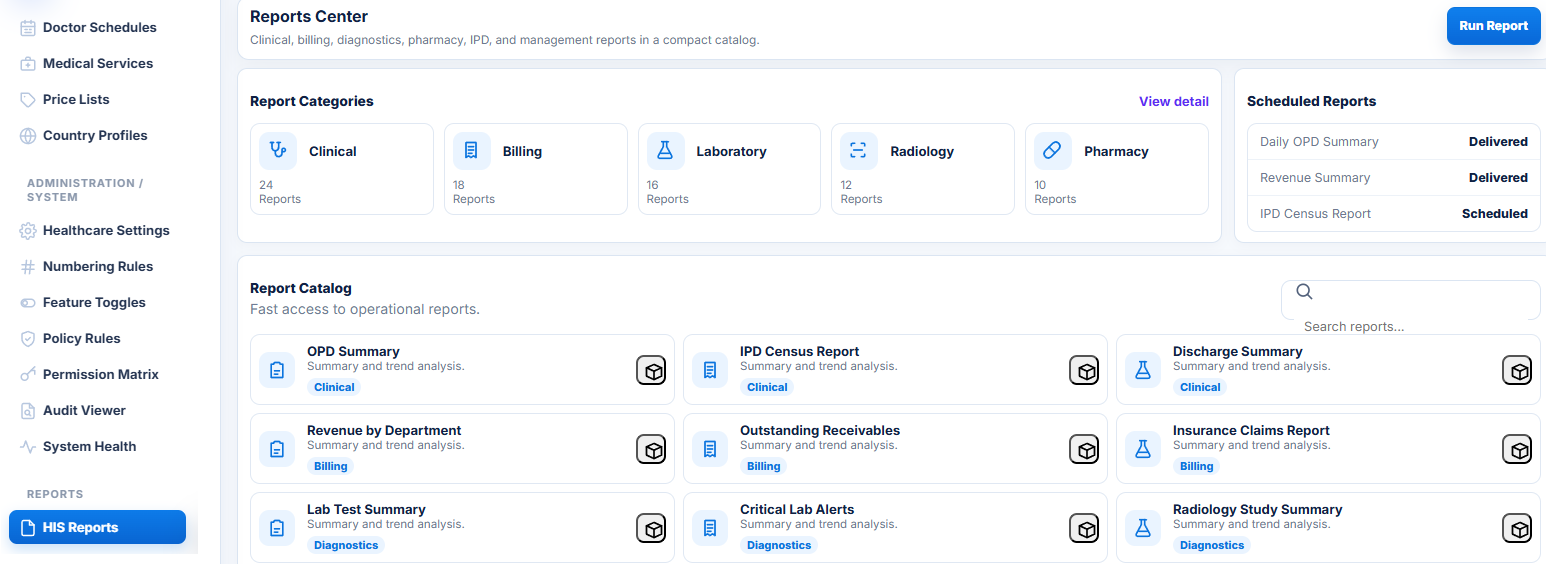Screen dimensions: 1546x564
Task: Click the clipboard icon on OPD Summary card
Action: tap(277, 370)
